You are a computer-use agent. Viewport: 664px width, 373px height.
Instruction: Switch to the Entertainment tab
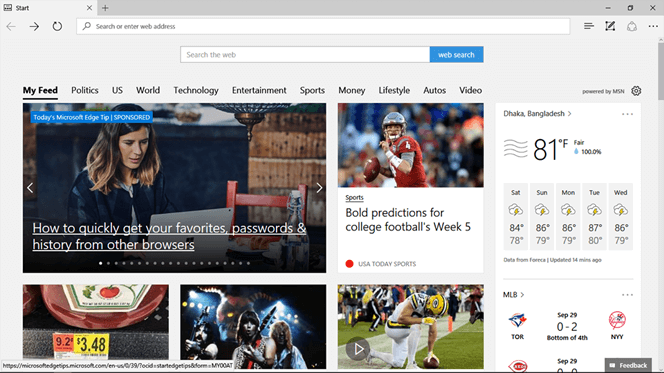[x=259, y=90]
